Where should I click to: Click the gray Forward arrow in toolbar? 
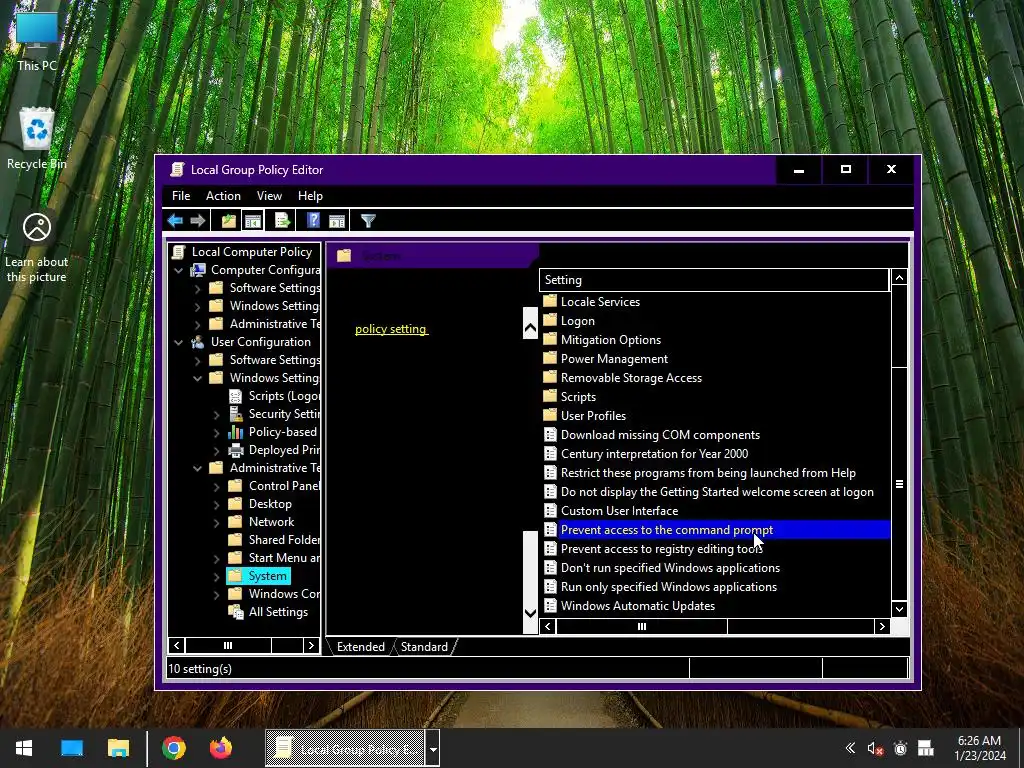[x=198, y=221]
